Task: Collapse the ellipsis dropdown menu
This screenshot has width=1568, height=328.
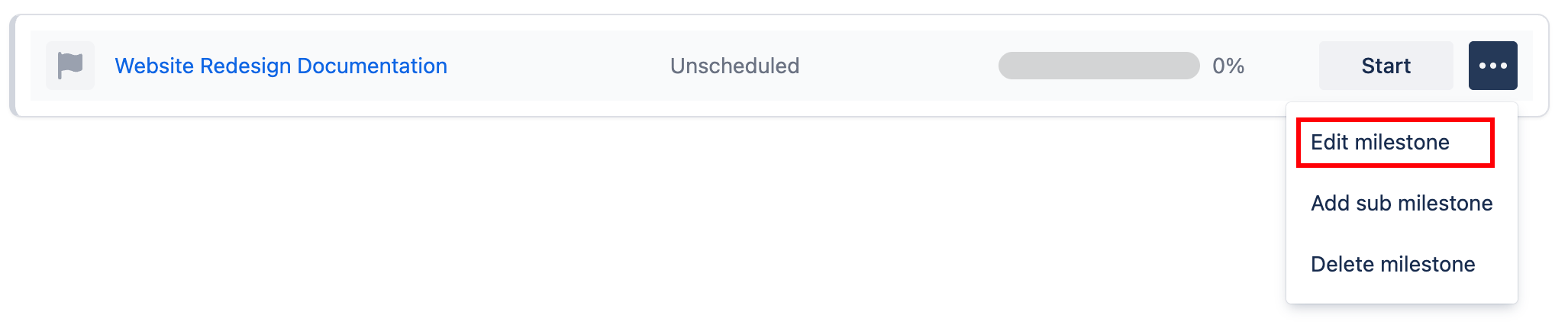Action: (x=1492, y=66)
